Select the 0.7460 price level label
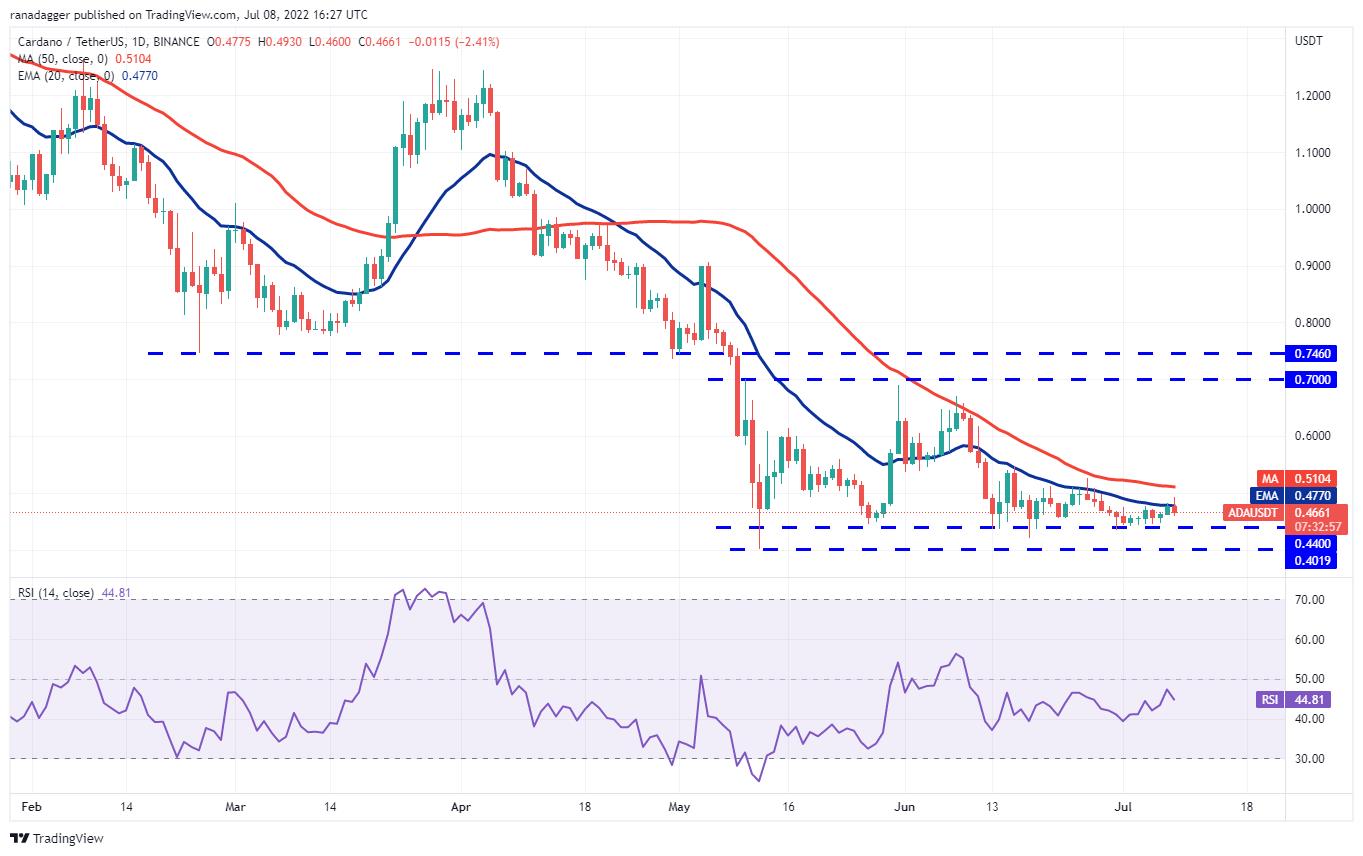The image size is (1363, 856). (x=1311, y=353)
